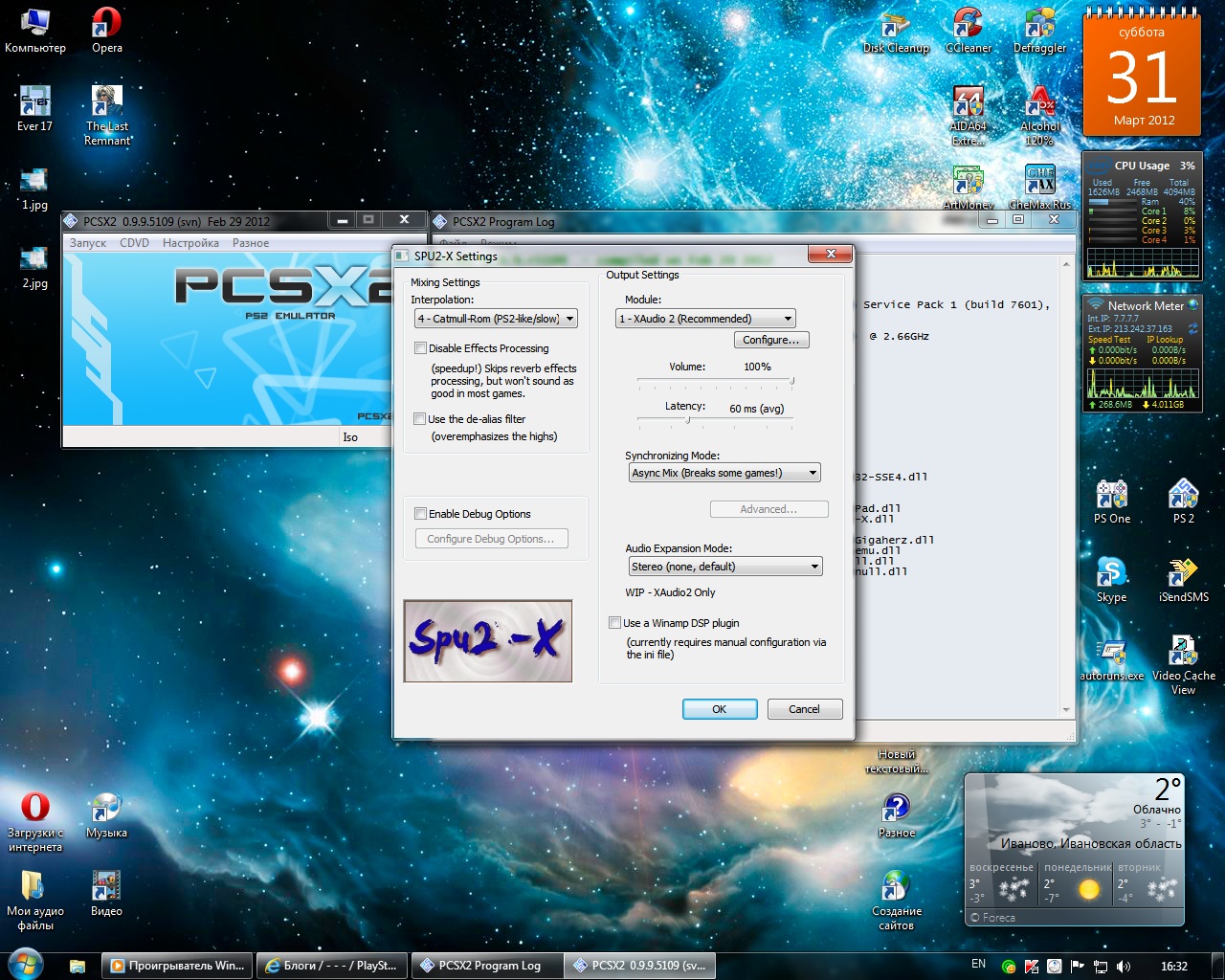This screenshot has width=1225, height=980.
Task: Open the CDVD menu in PCSX2
Action: [134, 243]
